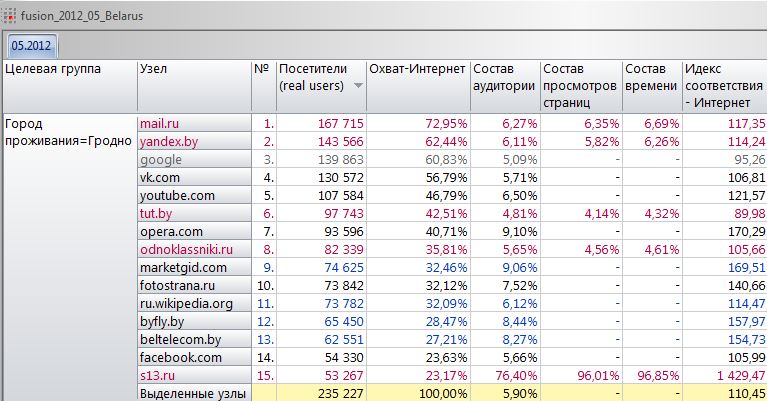Select the mail.ru node row
The height and width of the screenshot is (401, 767).
pos(160,123)
